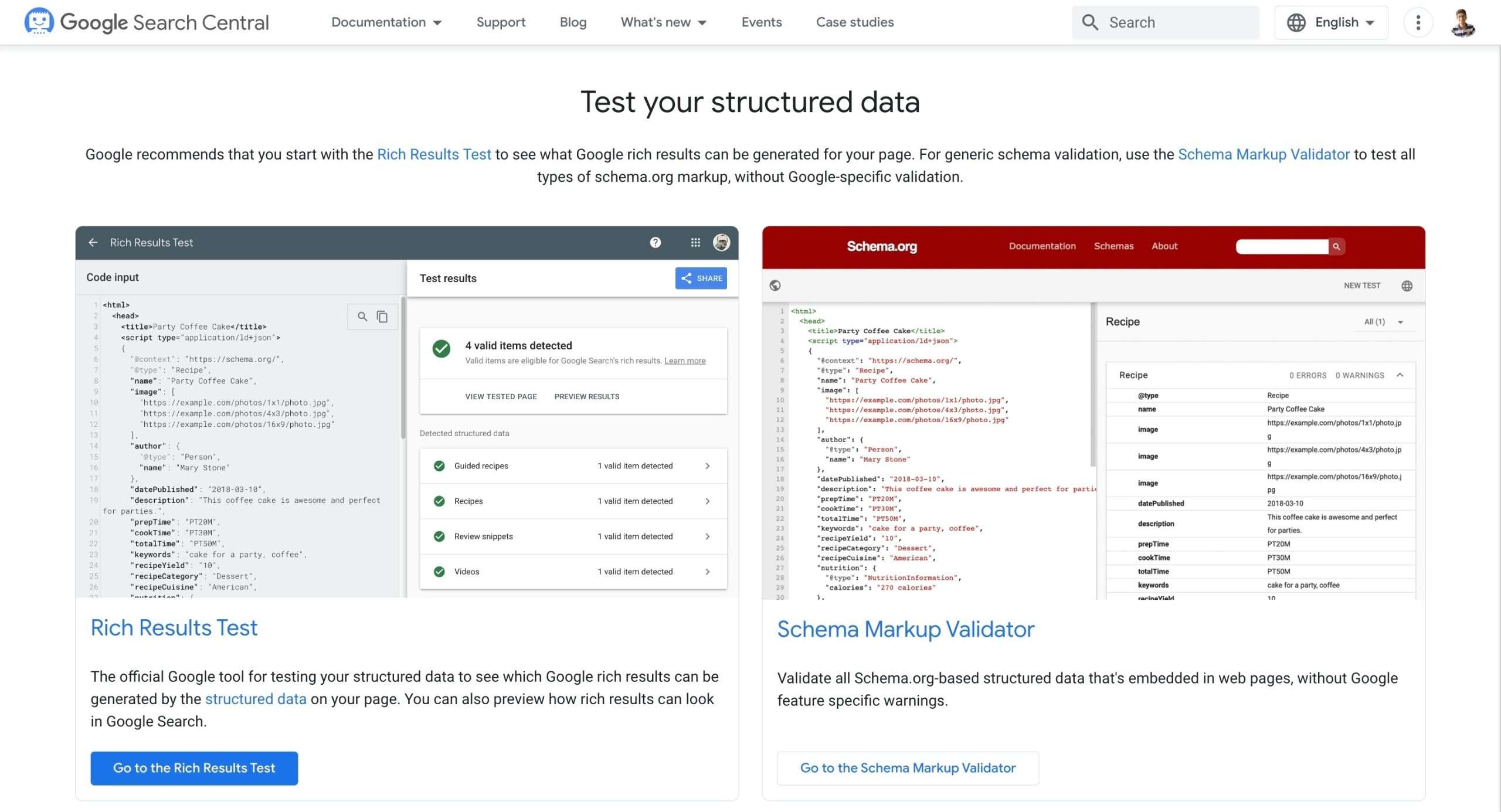
Task: Click the green check beside 4 valid items
Action: (441, 348)
